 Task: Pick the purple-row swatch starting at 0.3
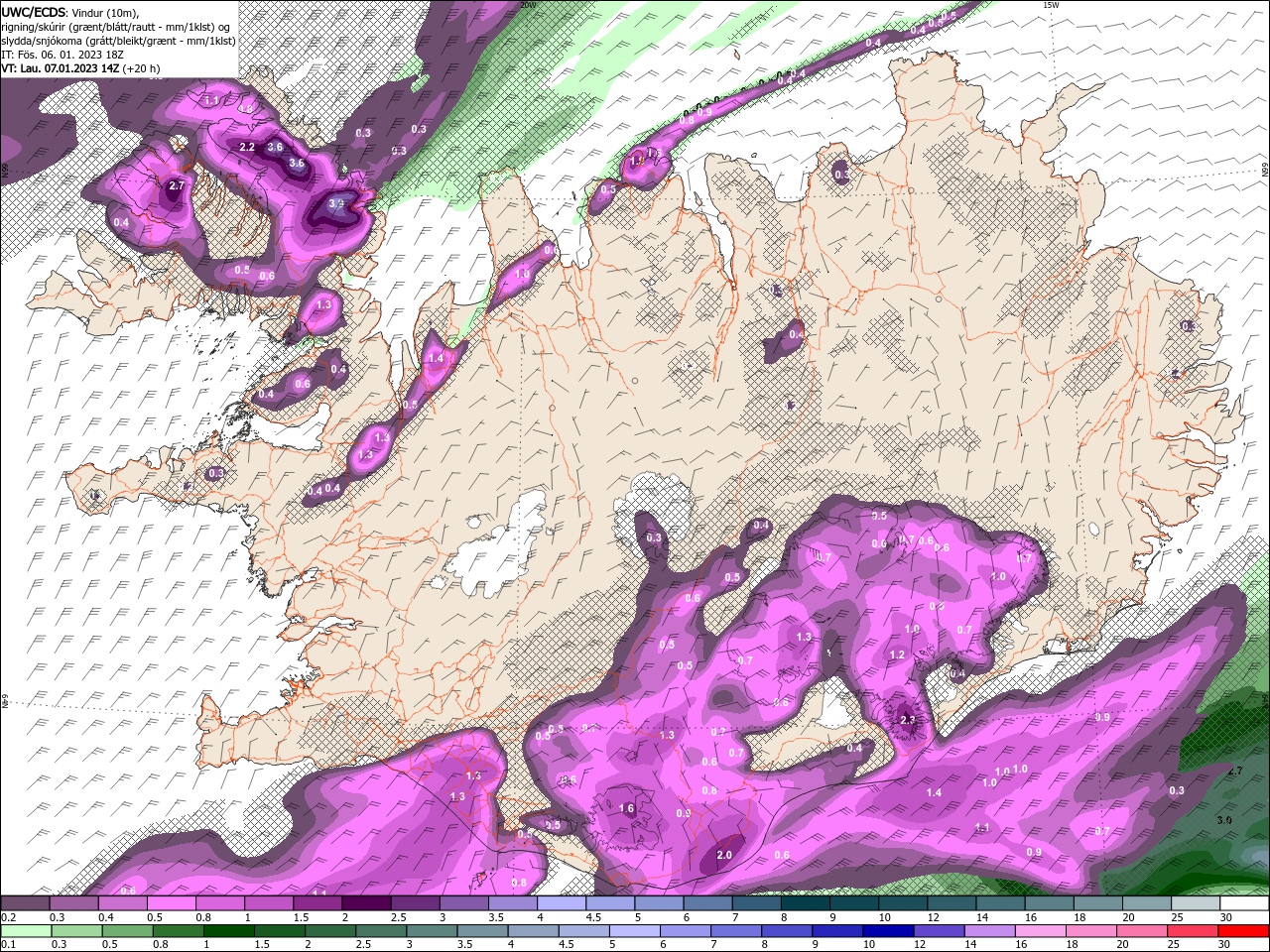[x=74, y=903]
